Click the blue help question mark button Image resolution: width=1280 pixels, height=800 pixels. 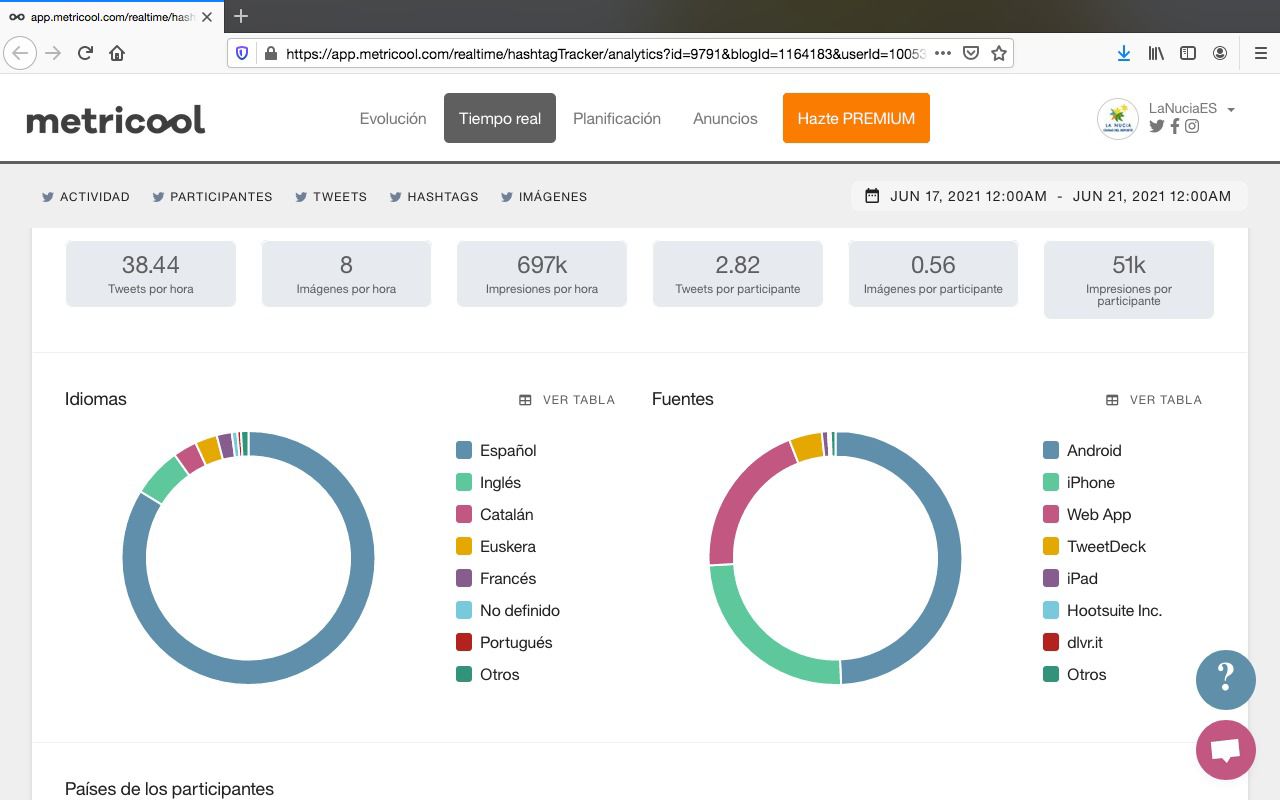click(x=1225, y=680)
